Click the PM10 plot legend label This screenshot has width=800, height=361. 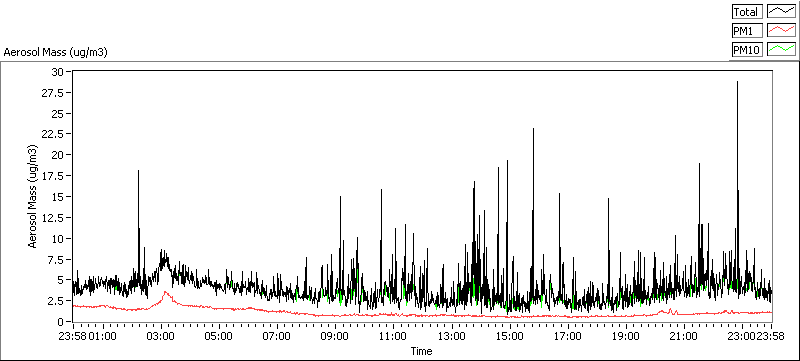click(747, 49)
